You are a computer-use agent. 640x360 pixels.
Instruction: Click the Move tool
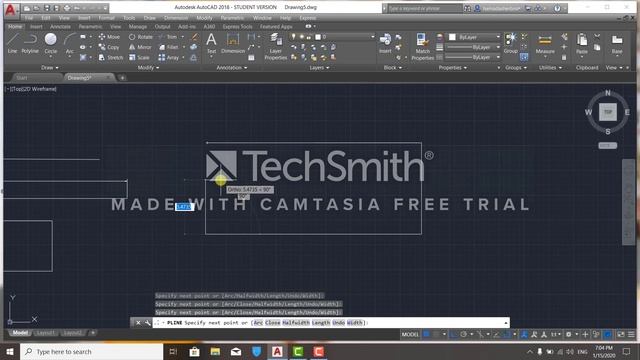(109, 37)
